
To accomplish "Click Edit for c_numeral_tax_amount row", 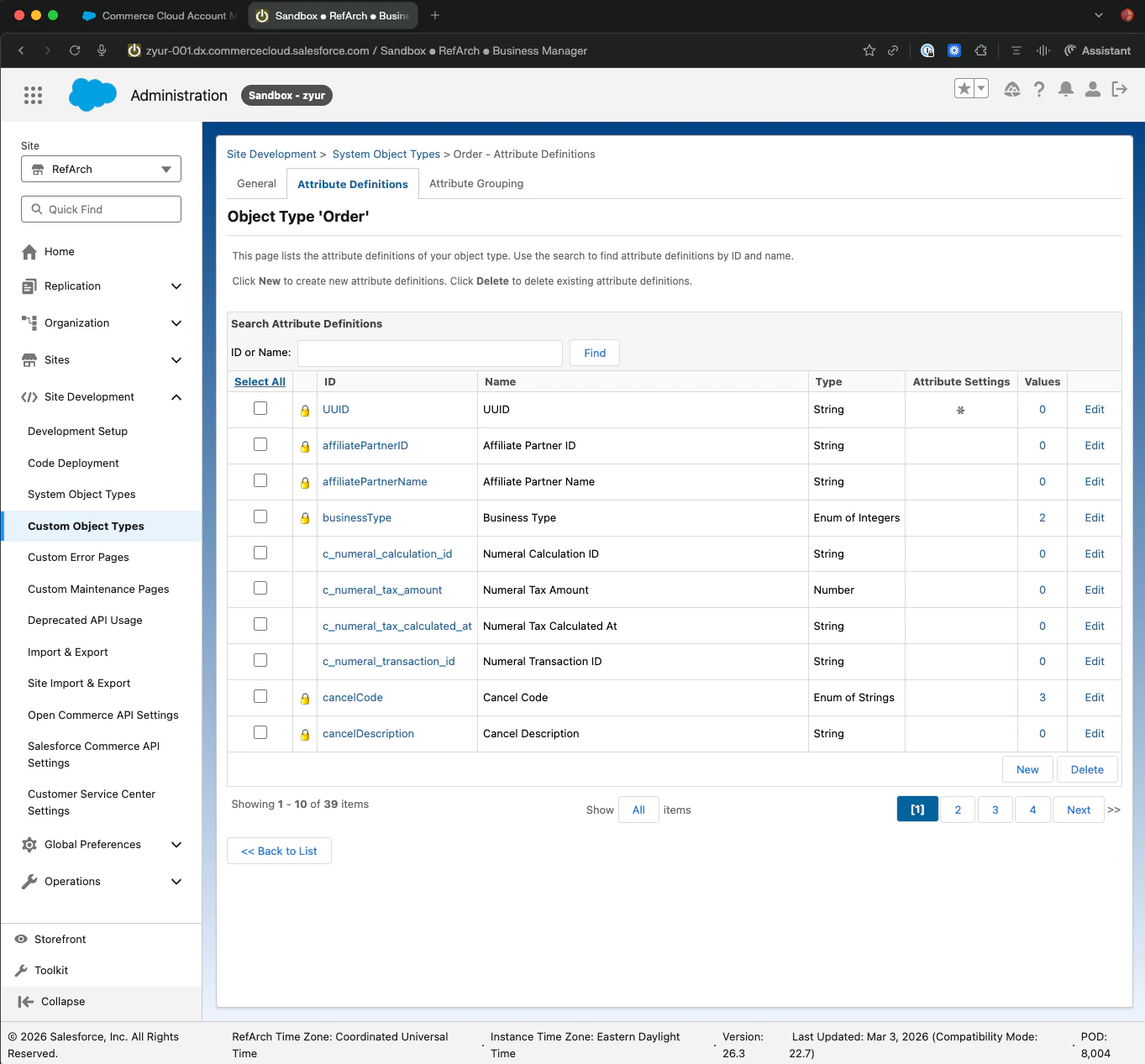I will (x=1094, y=590).
